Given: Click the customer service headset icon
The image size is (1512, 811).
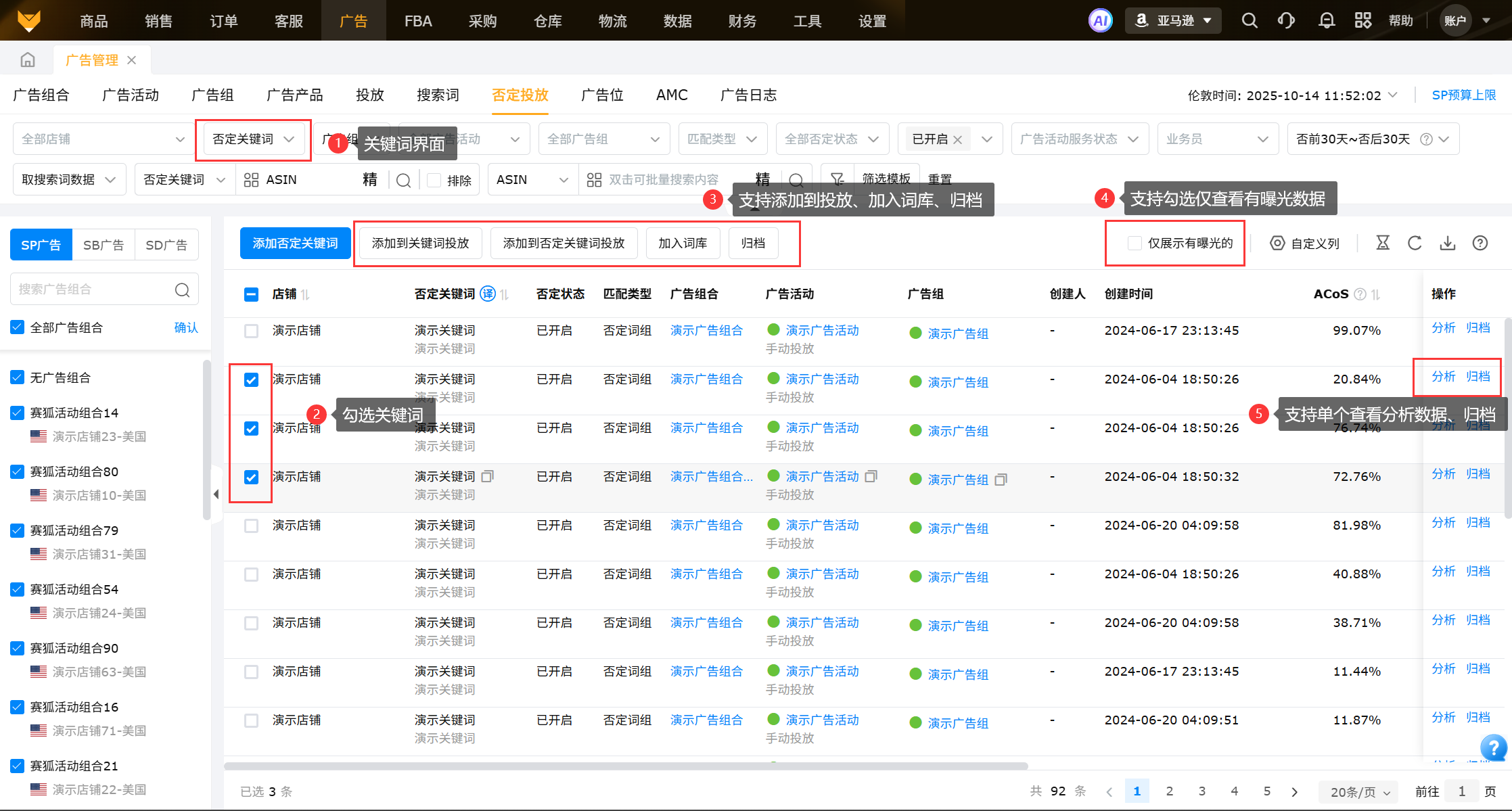Looking at the screenshot, I should (x=1286, y=20).
